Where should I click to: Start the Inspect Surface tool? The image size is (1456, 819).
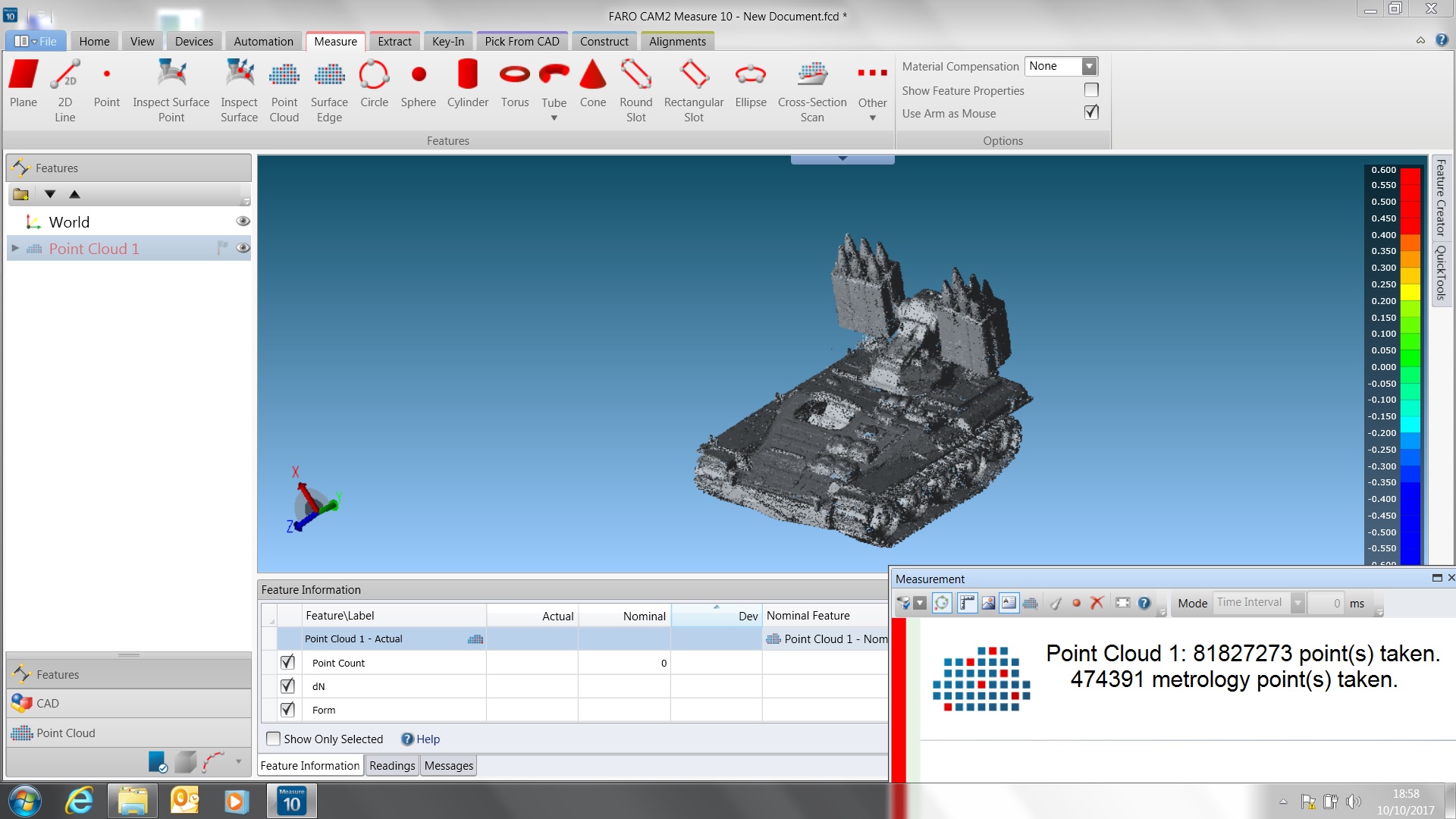[x=239, y=90]
